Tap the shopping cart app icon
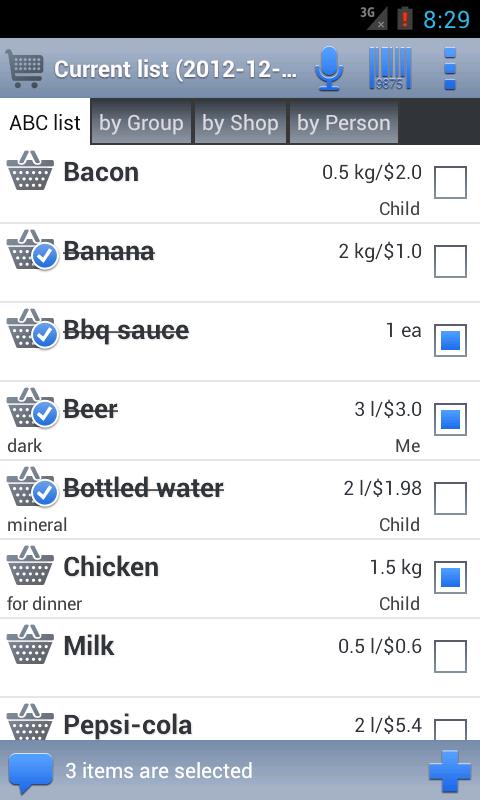Screen dimensions: 480x800 point(25,69)
